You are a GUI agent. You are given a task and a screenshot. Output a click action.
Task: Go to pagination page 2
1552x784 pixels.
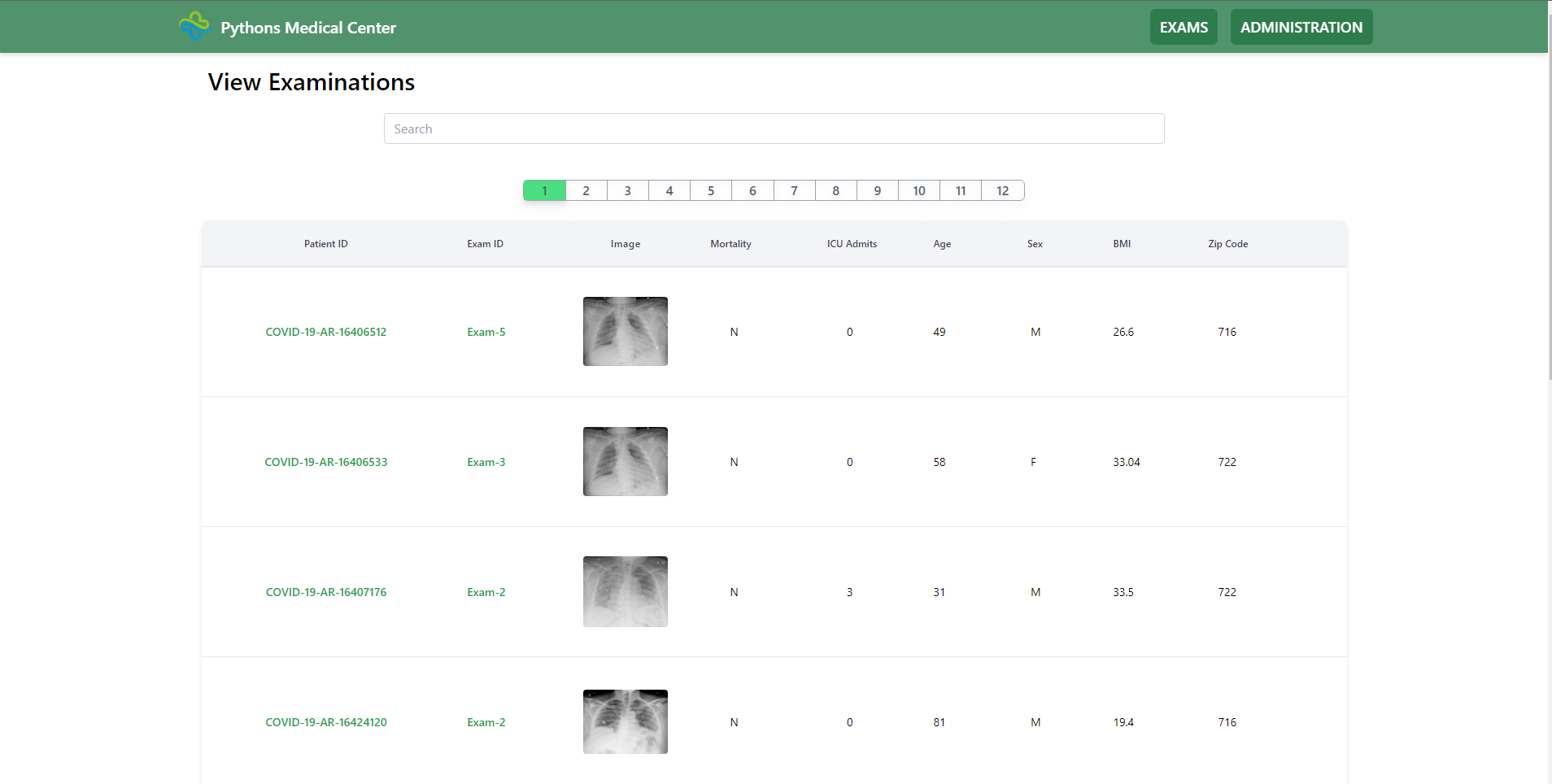586,190
